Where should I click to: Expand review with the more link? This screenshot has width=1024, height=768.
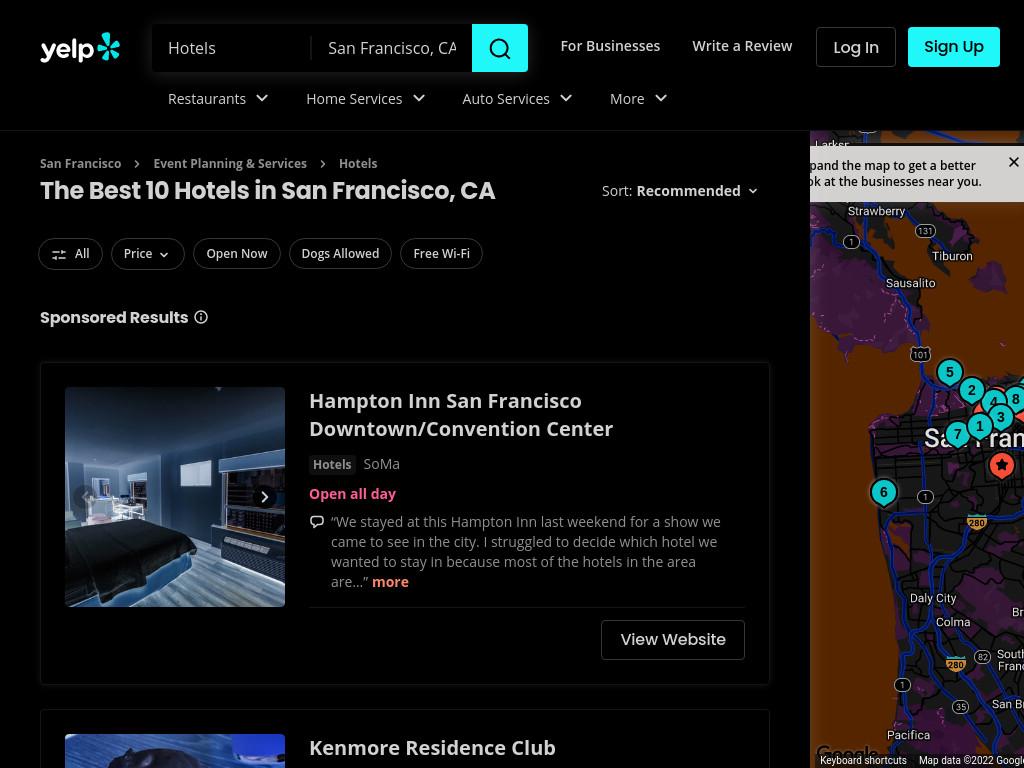click(x=390, y=582)
